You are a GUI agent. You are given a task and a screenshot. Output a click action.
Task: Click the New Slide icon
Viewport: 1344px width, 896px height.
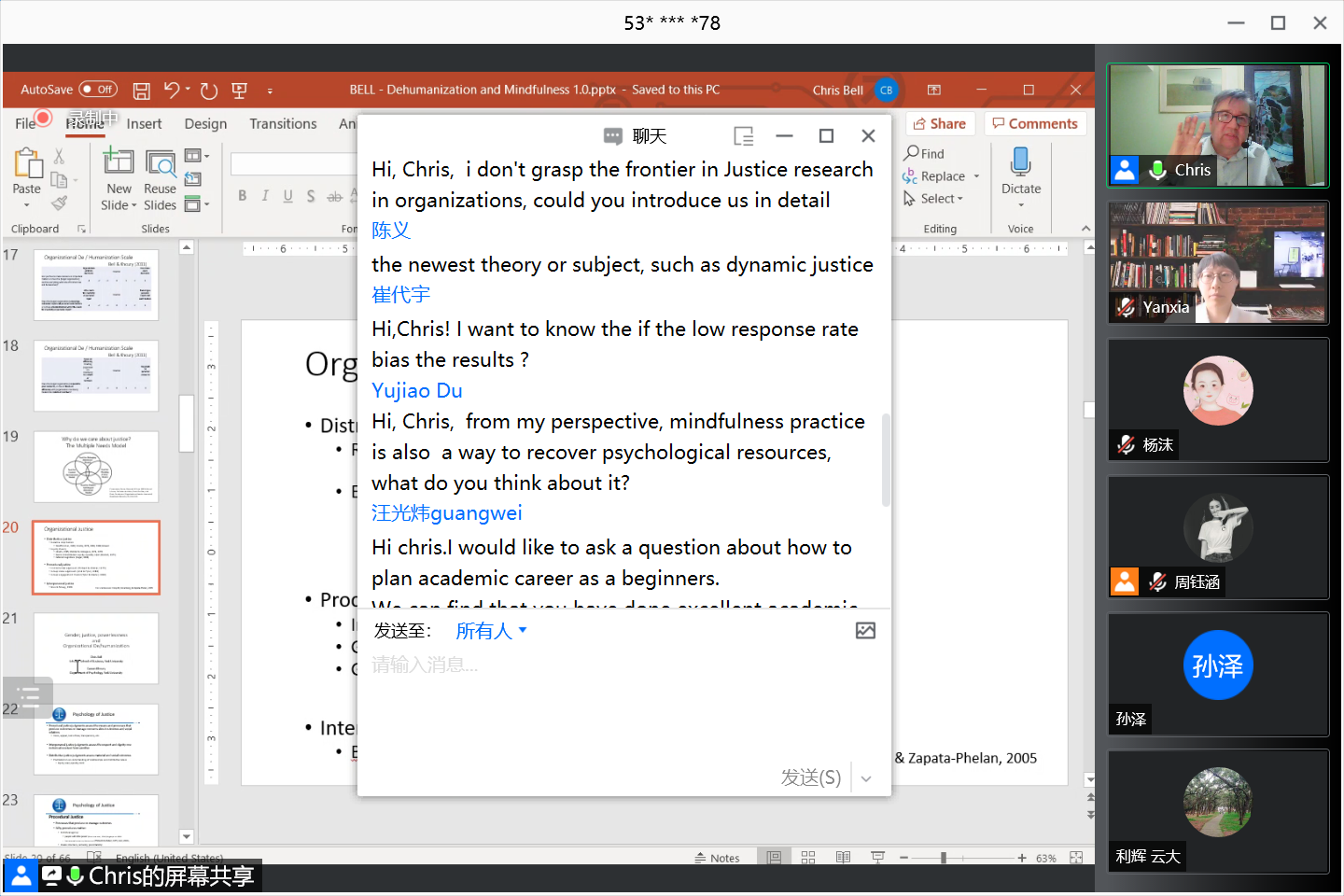(119, 163)
